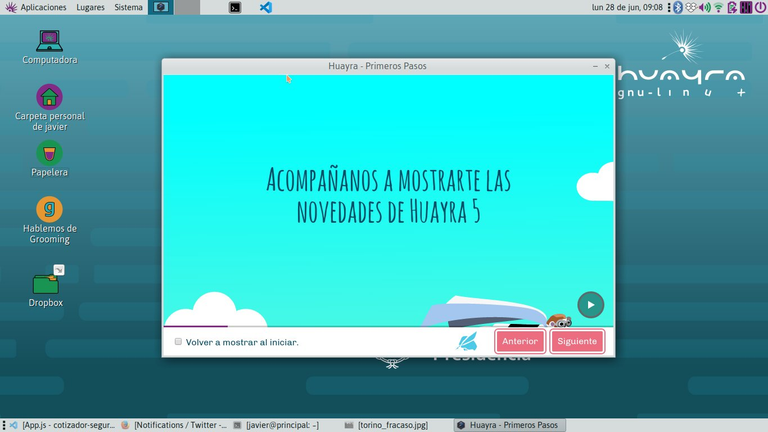Switch to the Notifications / Twitter taskbar window
The height and width of the screenshot is (432, 768).
[174, 425]
